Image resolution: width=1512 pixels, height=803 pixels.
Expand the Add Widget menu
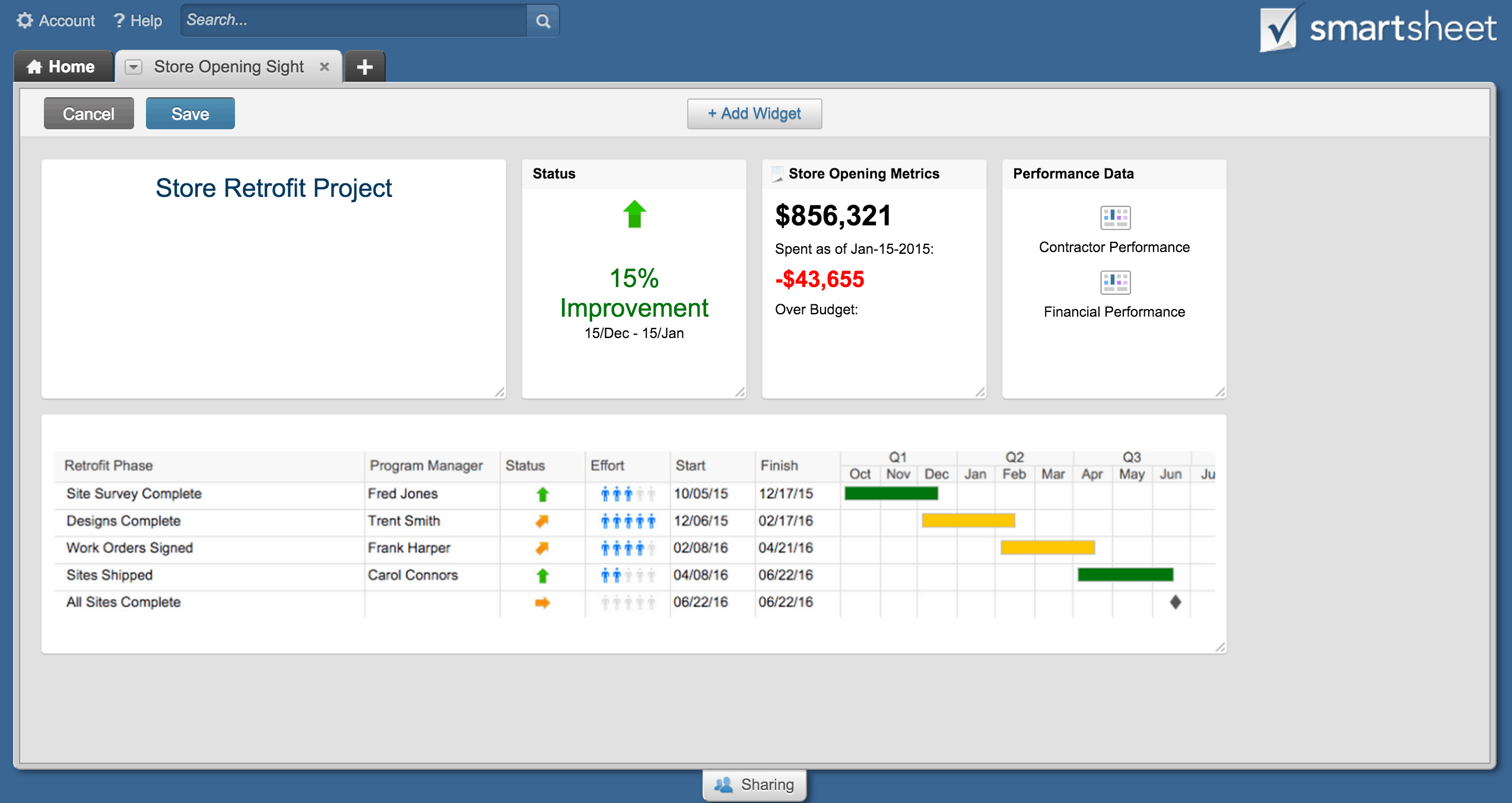point(755,113)
